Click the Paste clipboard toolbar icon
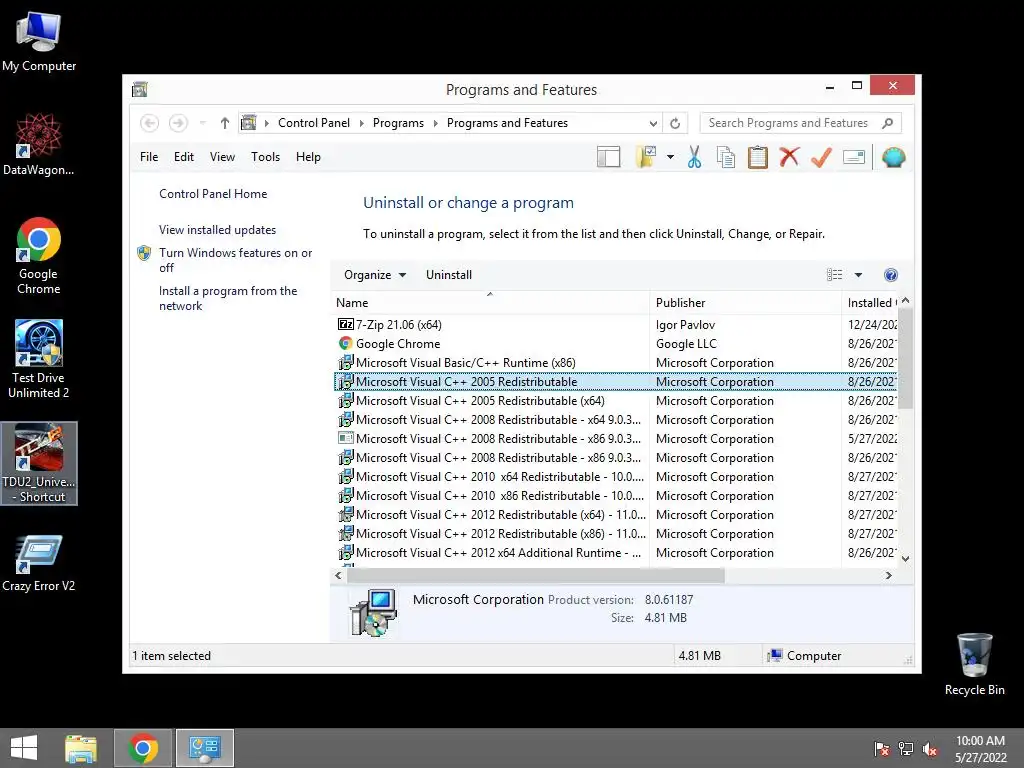Image resolution: width=1024 pixels, height=768 pixels. [758, 157]
